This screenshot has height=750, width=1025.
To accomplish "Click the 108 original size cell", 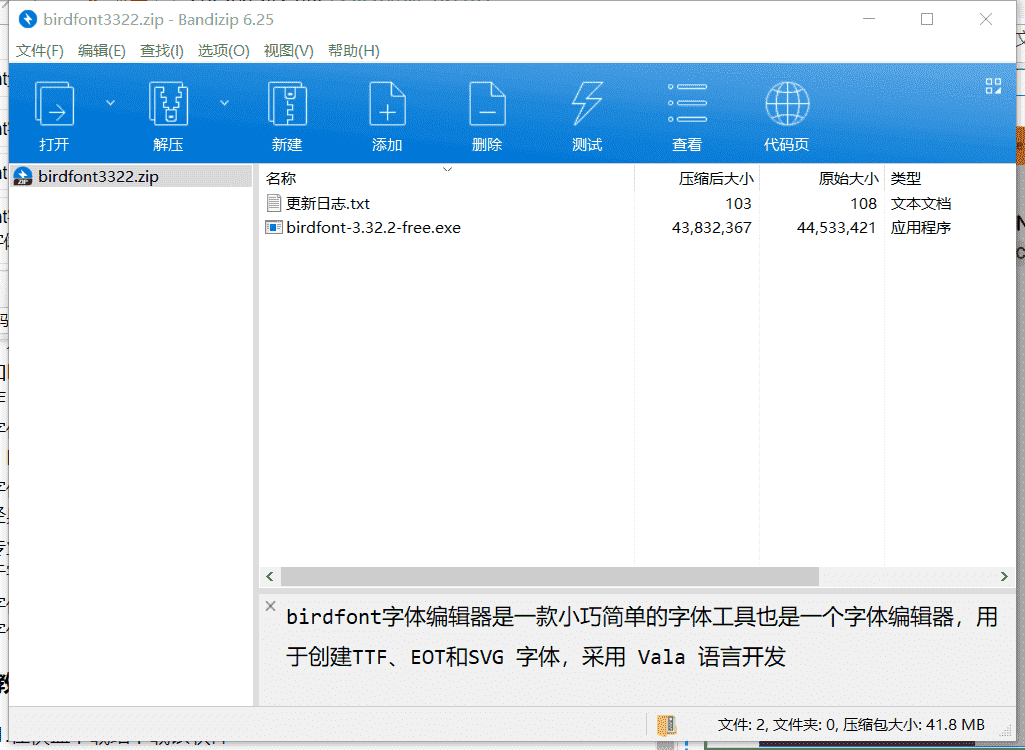I will point(863,203).
